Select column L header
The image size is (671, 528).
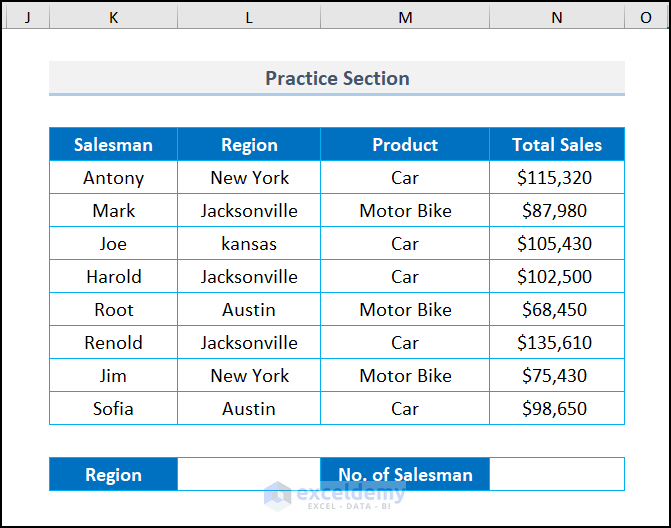[249, 18]
